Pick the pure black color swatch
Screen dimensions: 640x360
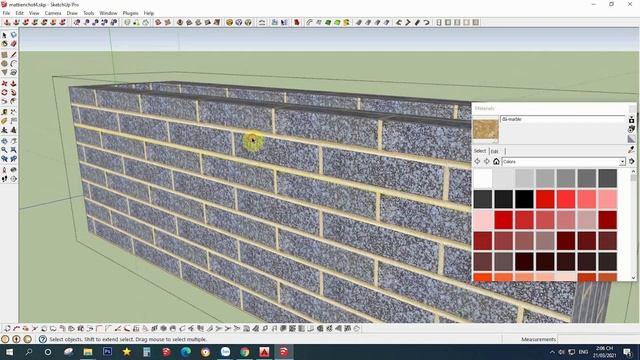tap(524, 199)
